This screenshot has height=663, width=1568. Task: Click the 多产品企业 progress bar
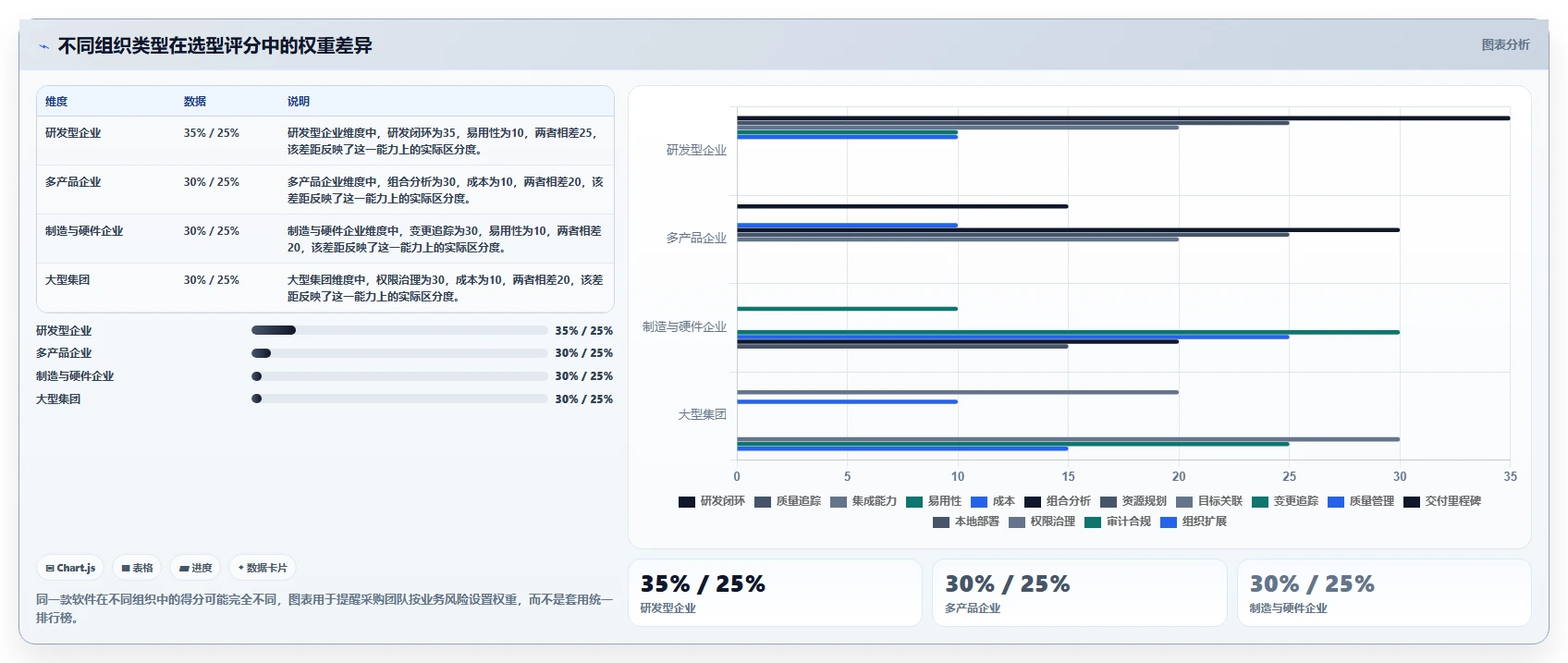click(x=399, y=353)
